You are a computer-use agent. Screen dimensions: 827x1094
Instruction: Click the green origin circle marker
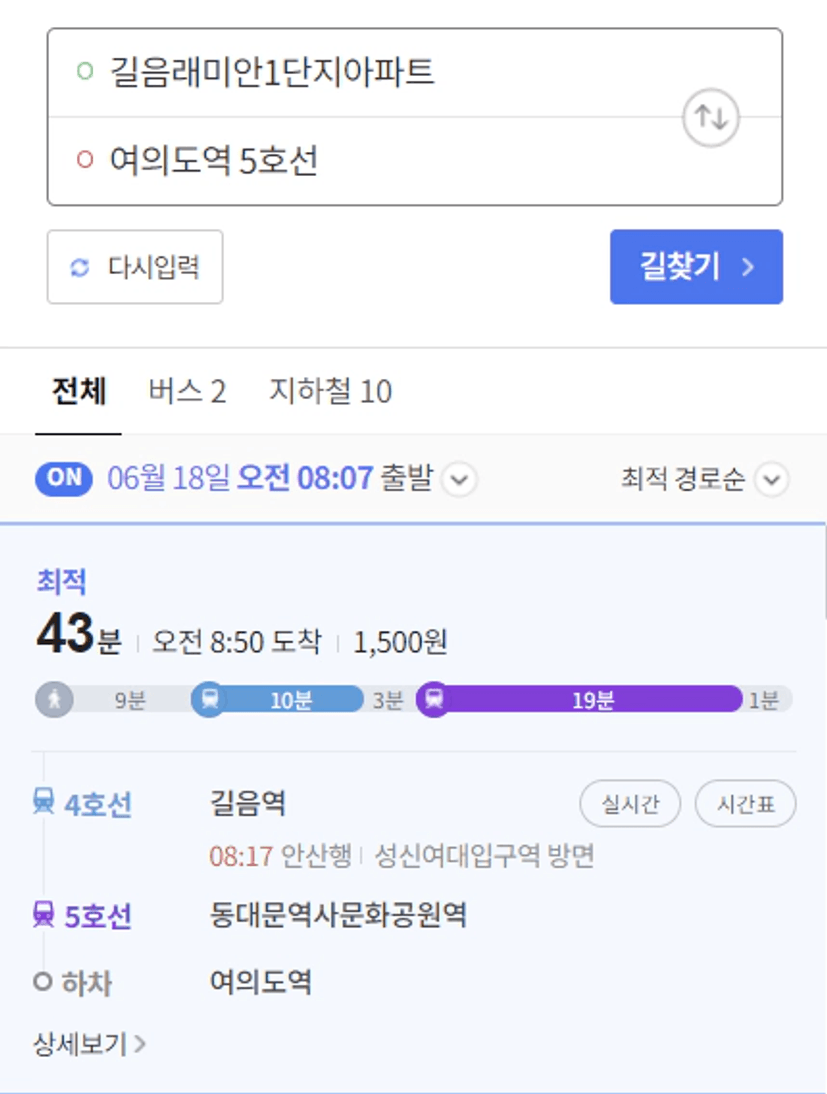click(85, 71)
